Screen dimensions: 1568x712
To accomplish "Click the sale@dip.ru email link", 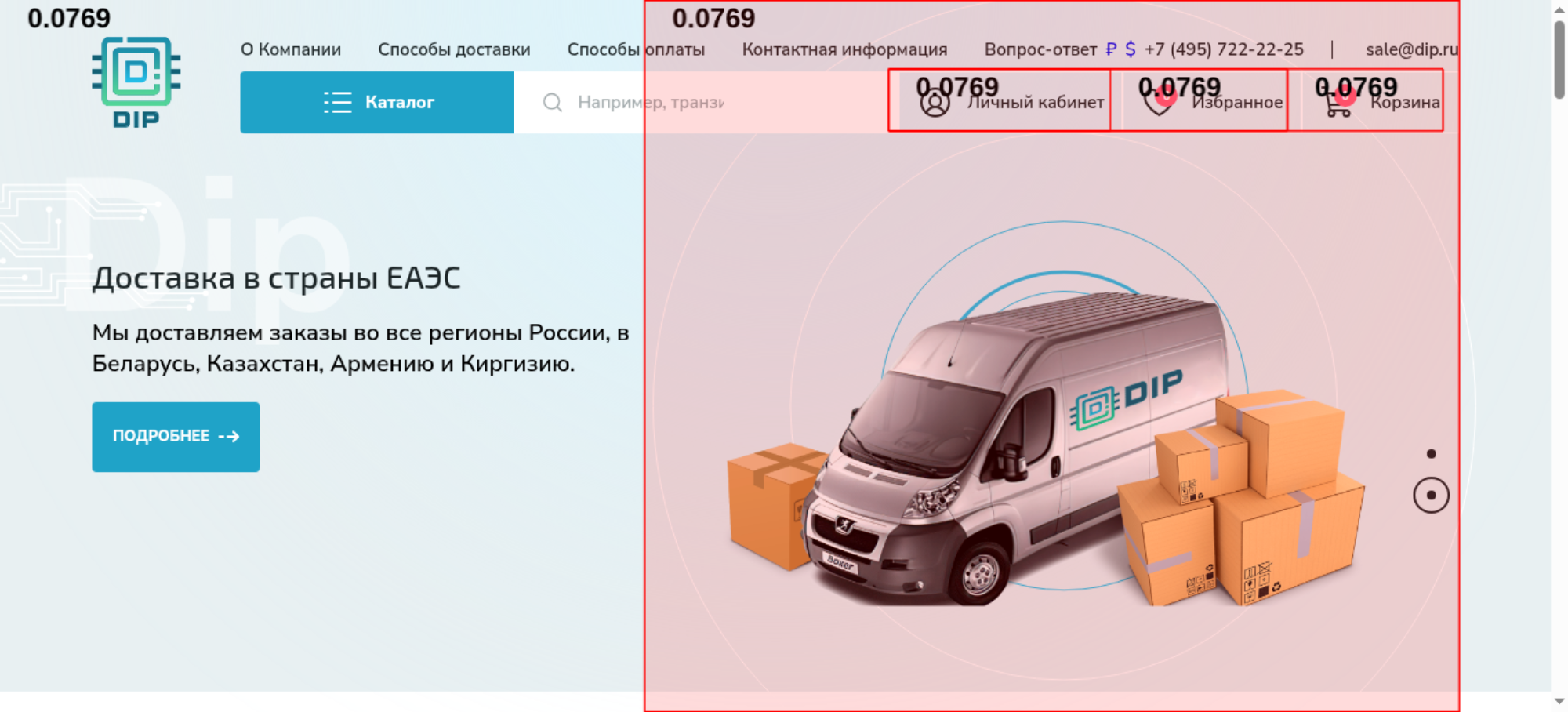I will tap(1412, 49).
